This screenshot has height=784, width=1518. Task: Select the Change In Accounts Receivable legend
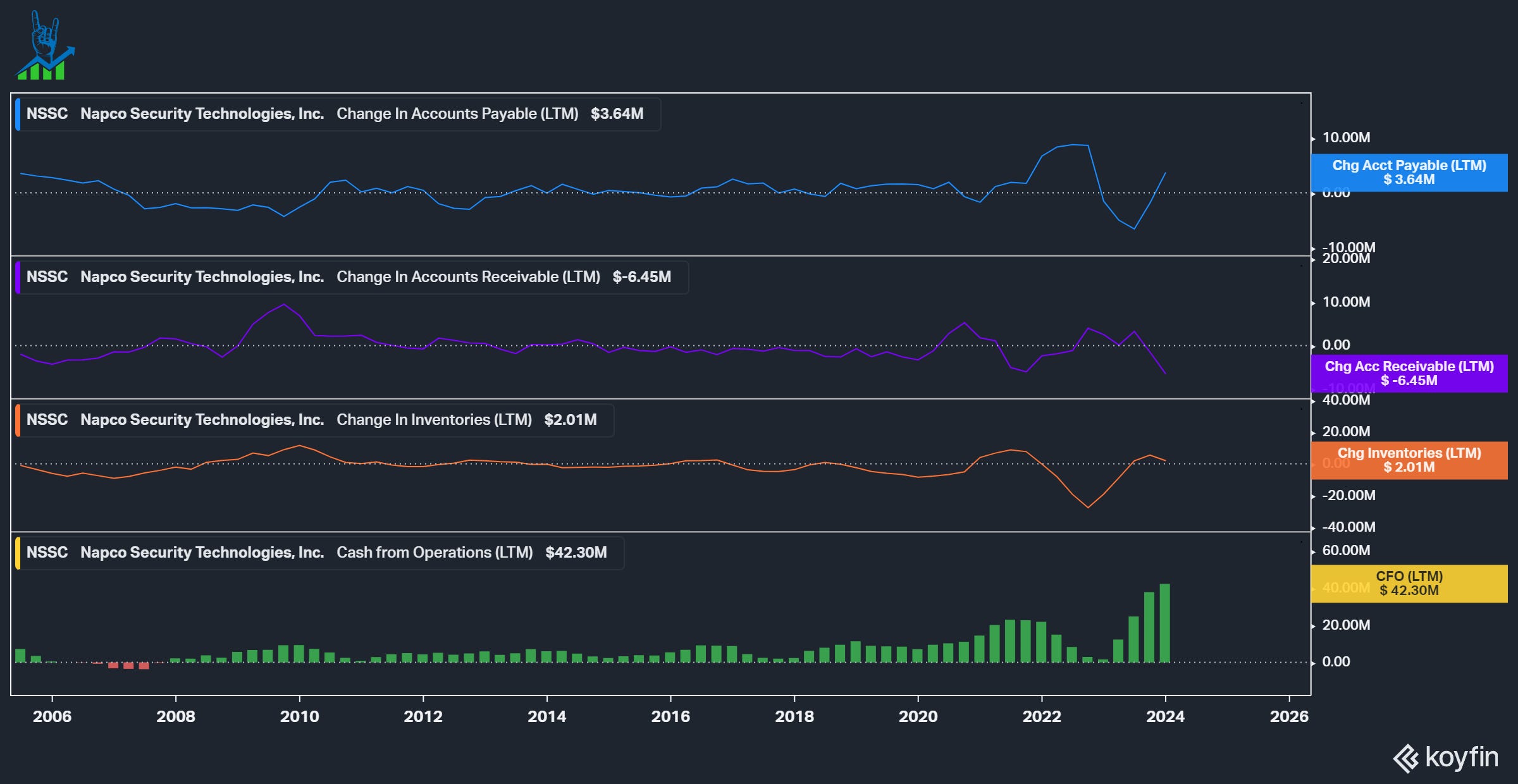(352, 277)
